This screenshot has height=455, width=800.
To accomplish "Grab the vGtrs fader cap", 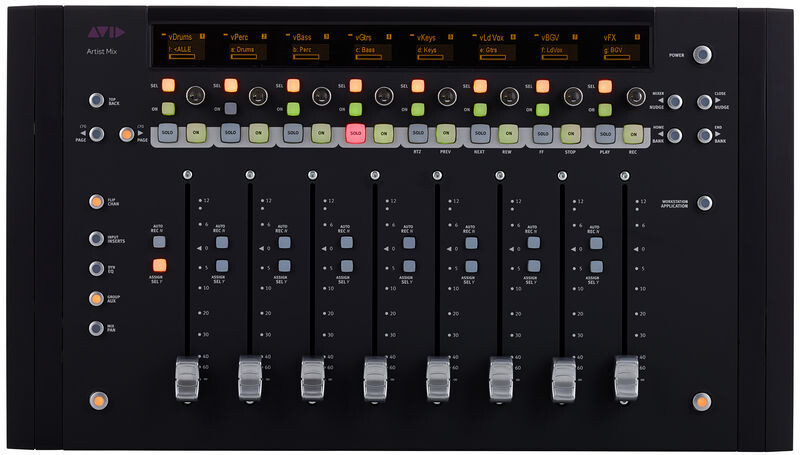I will [x=375, y=378].
